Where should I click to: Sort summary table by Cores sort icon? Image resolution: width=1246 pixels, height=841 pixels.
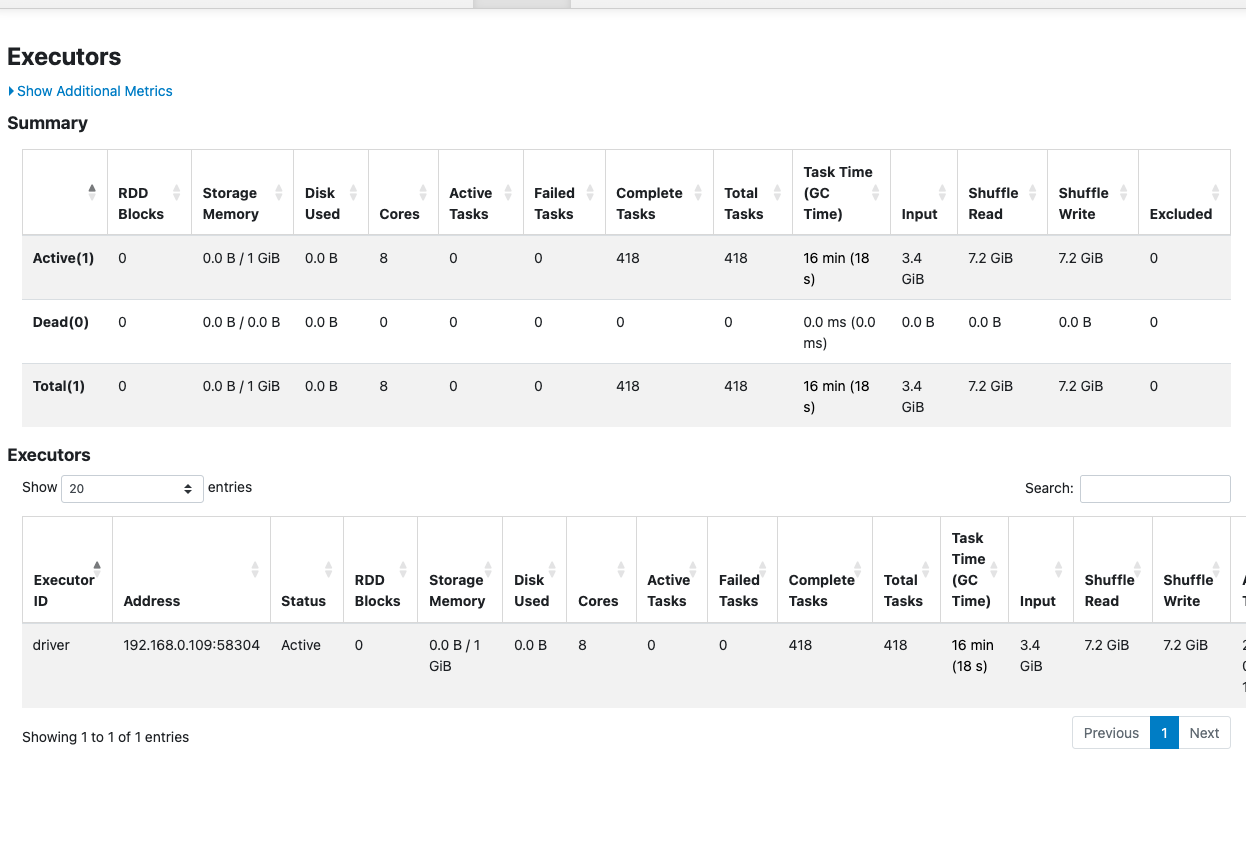[x=423, y=193]
